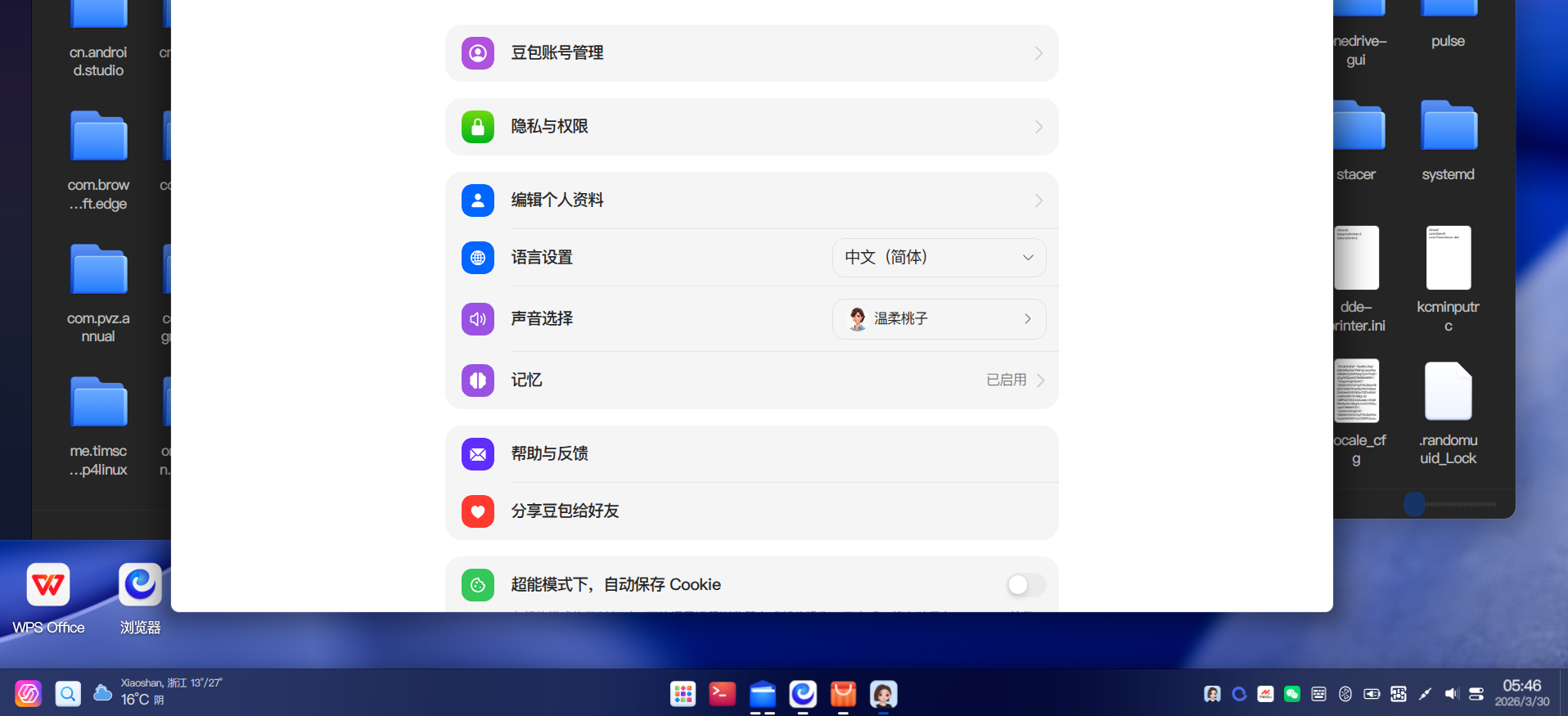Expand the 编辑个人资料 row chevron
The width and height of the screenshot is (1568, 716).
pyautogui.click(x=1039, y=200)
